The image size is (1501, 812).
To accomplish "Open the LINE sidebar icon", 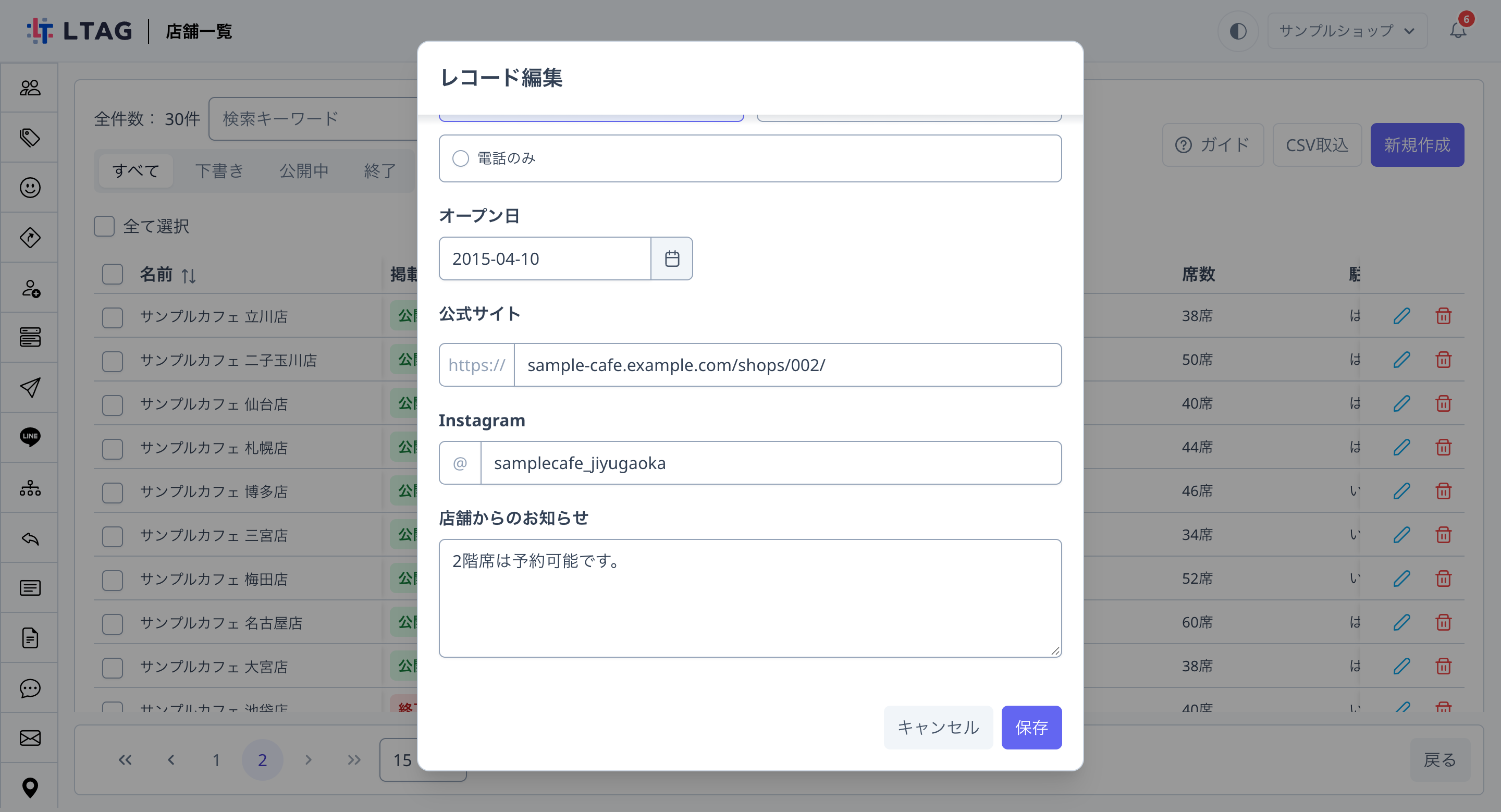I will click(x=30, y=437).
